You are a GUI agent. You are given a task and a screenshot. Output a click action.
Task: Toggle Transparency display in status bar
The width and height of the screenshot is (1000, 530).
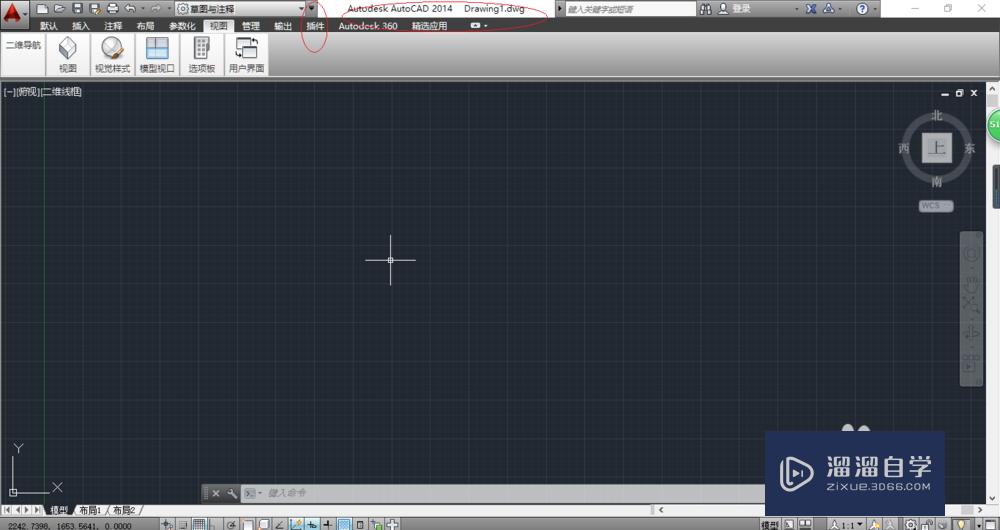click(x=344, y=524)
